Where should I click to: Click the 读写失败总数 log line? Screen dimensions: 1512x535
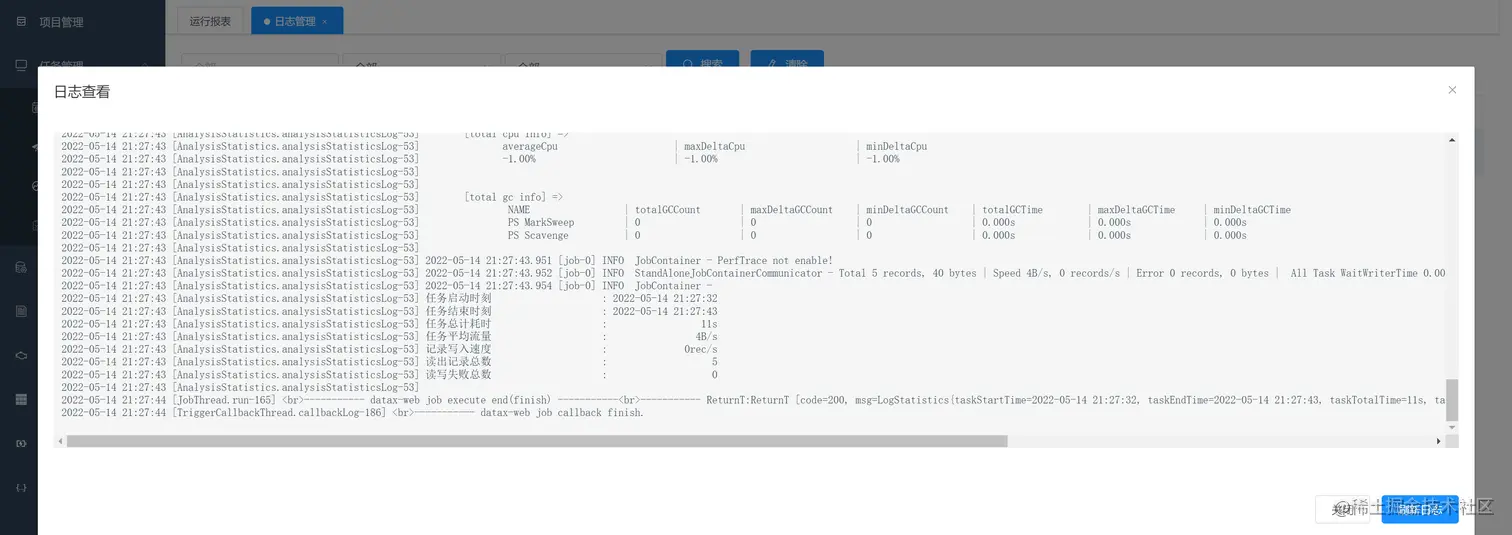[389, 375]
